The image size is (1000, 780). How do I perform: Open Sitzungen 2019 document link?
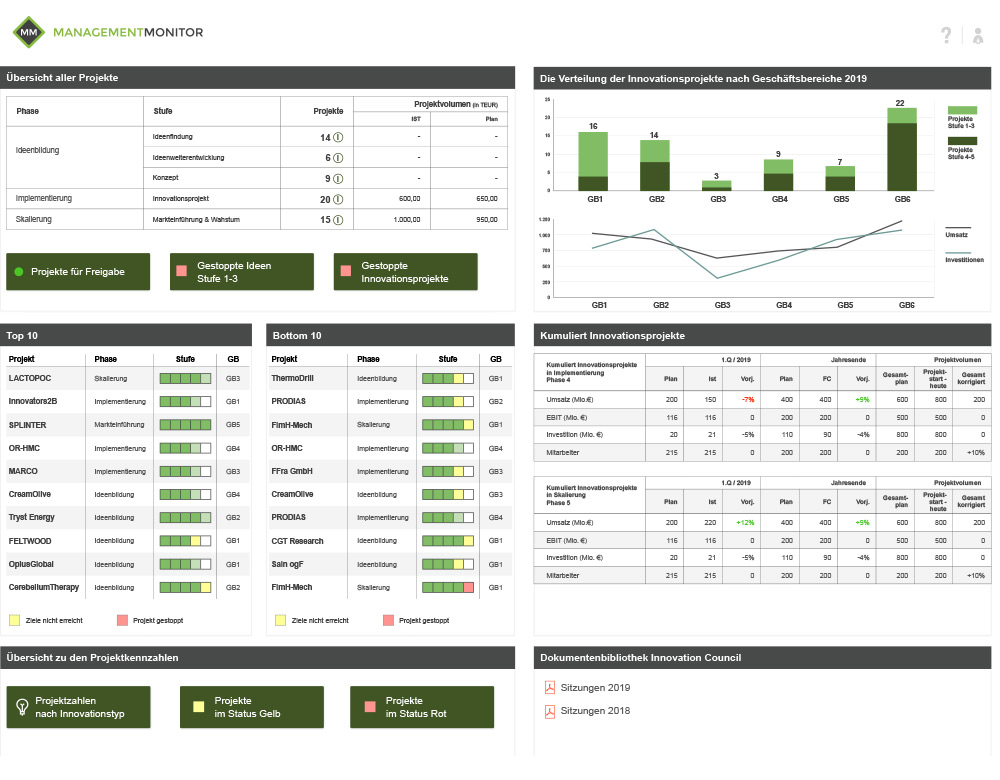pos(595,688)
